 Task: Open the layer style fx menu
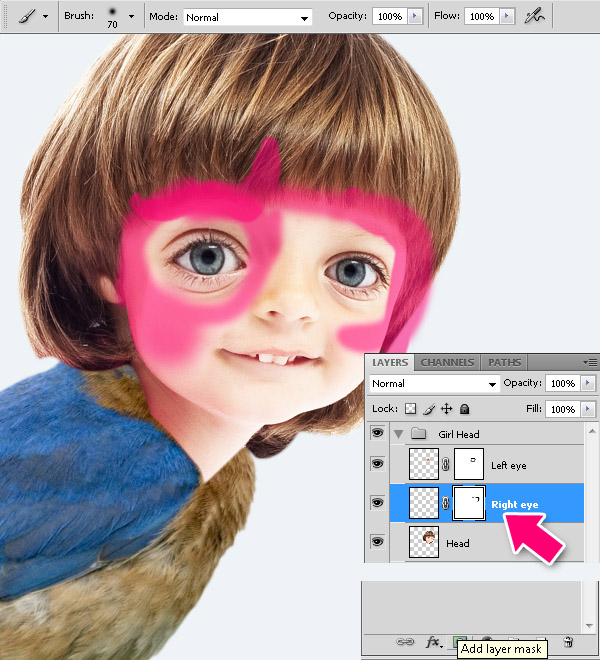pyautogui.click(x=434, y=643)
